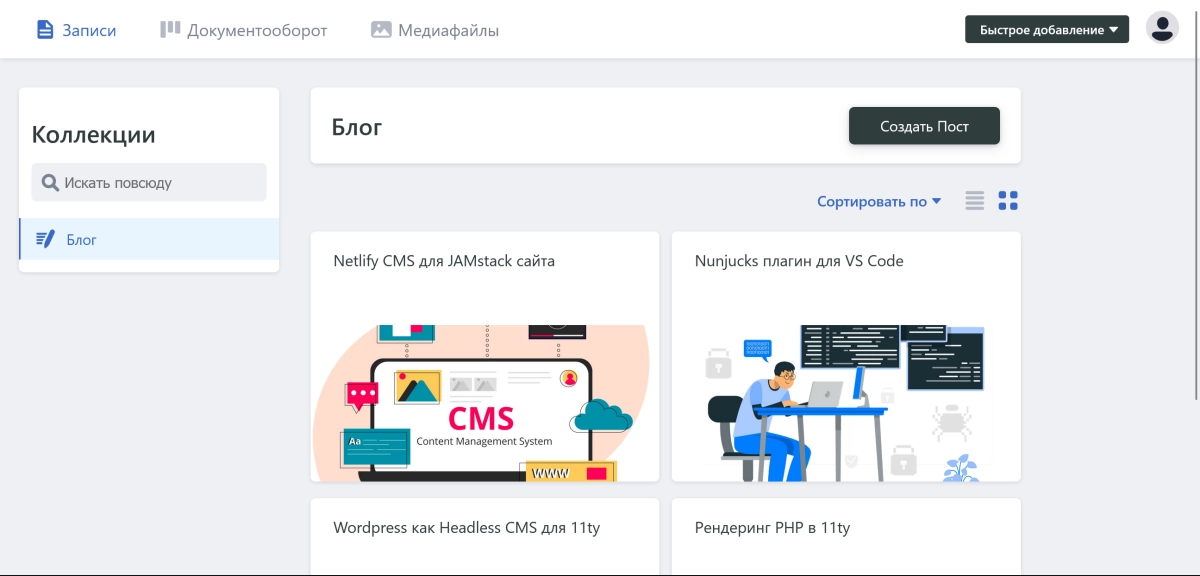
Task: Select the Блог collection in sidebar
Action: [149, 239]
